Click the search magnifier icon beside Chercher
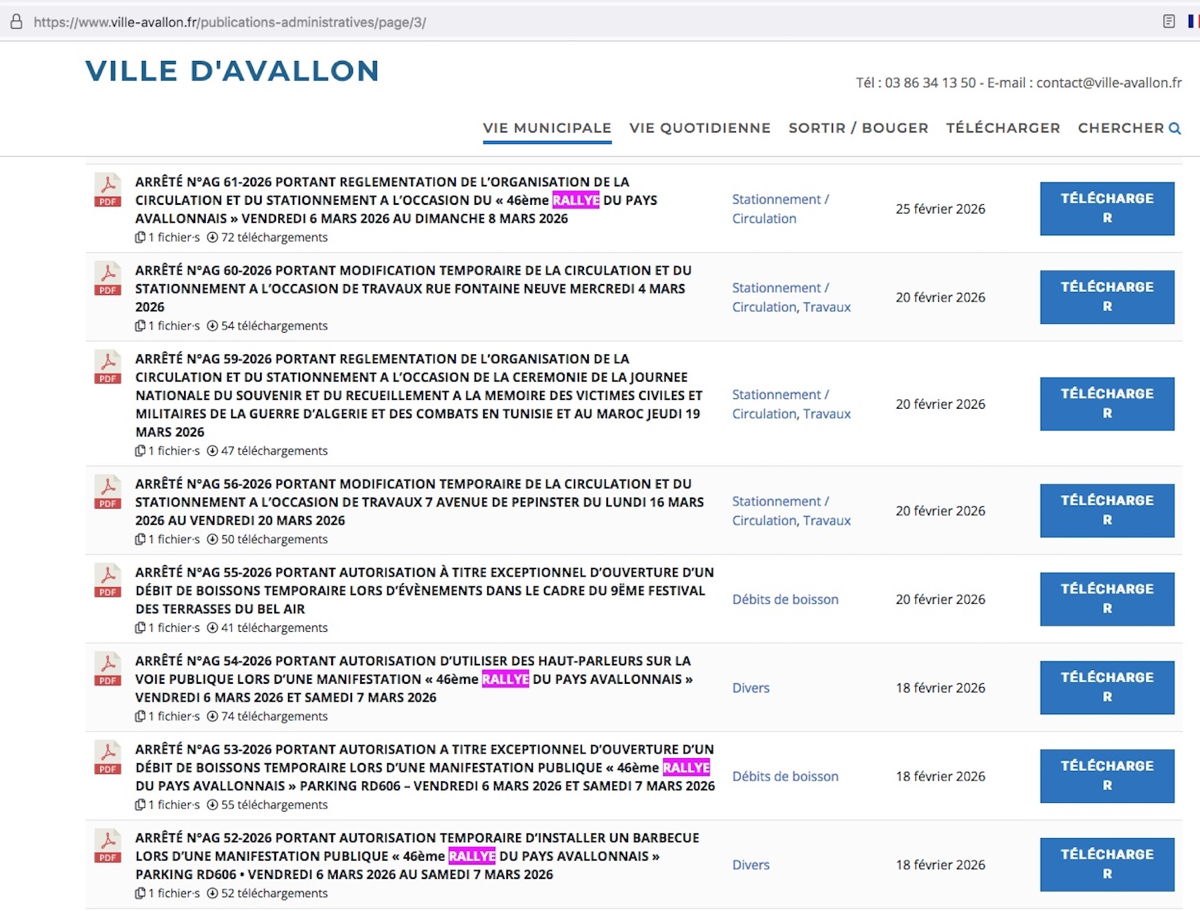Image resolution: width=1200 pixels, height=911 pixels. 1175,128
